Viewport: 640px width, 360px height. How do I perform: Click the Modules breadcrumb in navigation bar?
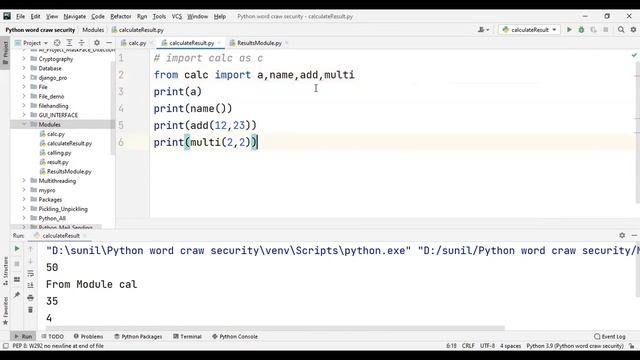[93, 30]
